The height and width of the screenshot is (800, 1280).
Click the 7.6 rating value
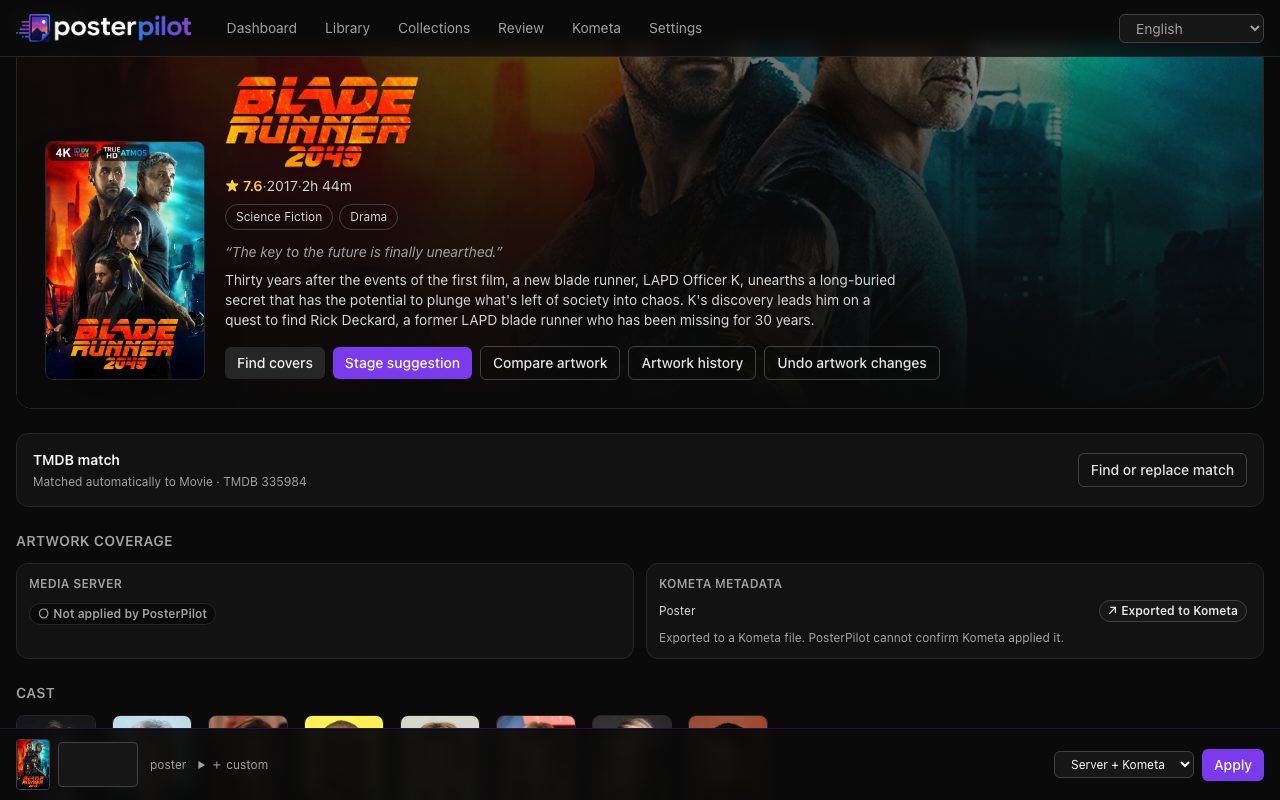tap(252, 186)
